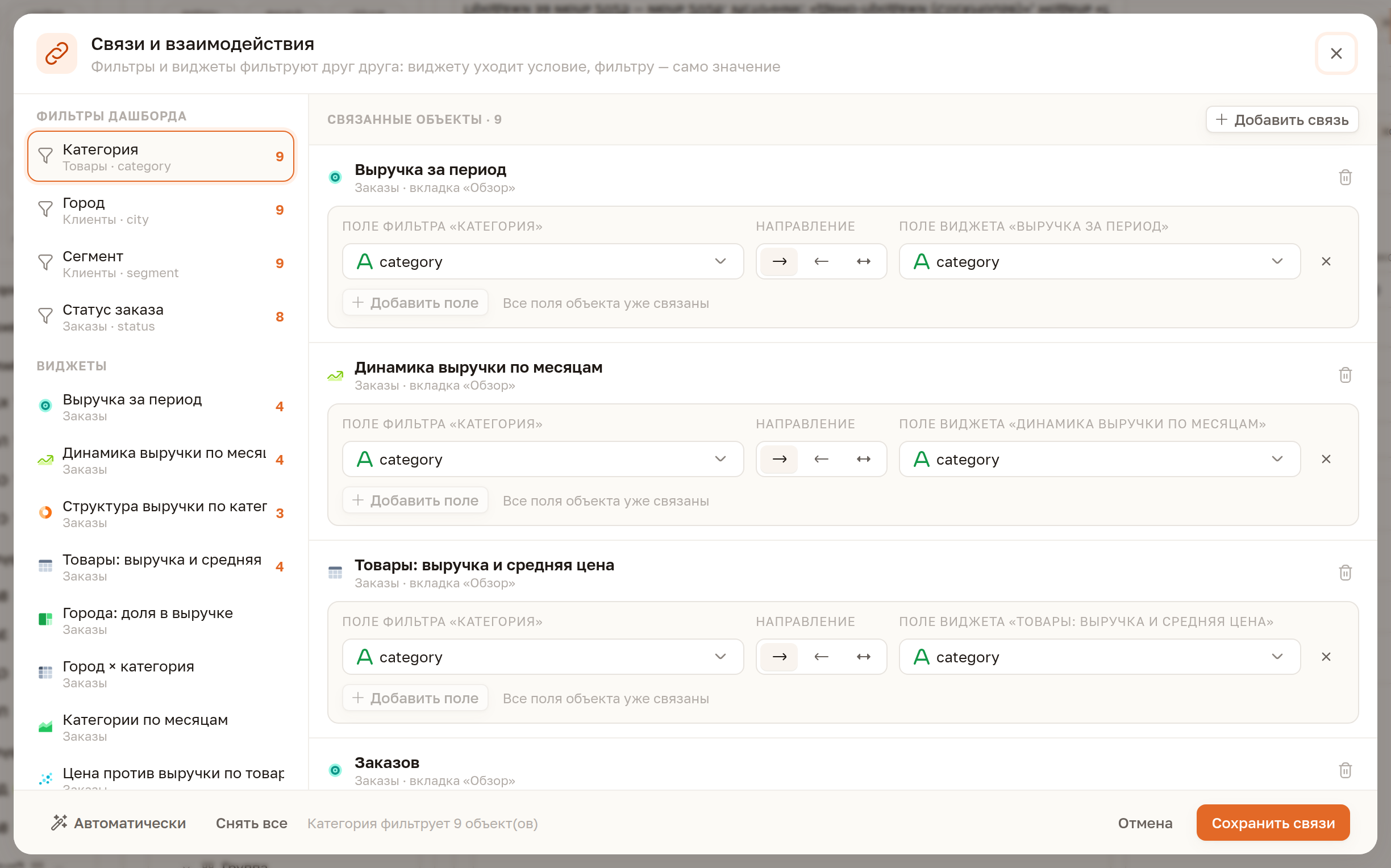Click the Отмена button
Image resolution: width=1391 pixels, height=868 pixels.
tap(1145, 823)
